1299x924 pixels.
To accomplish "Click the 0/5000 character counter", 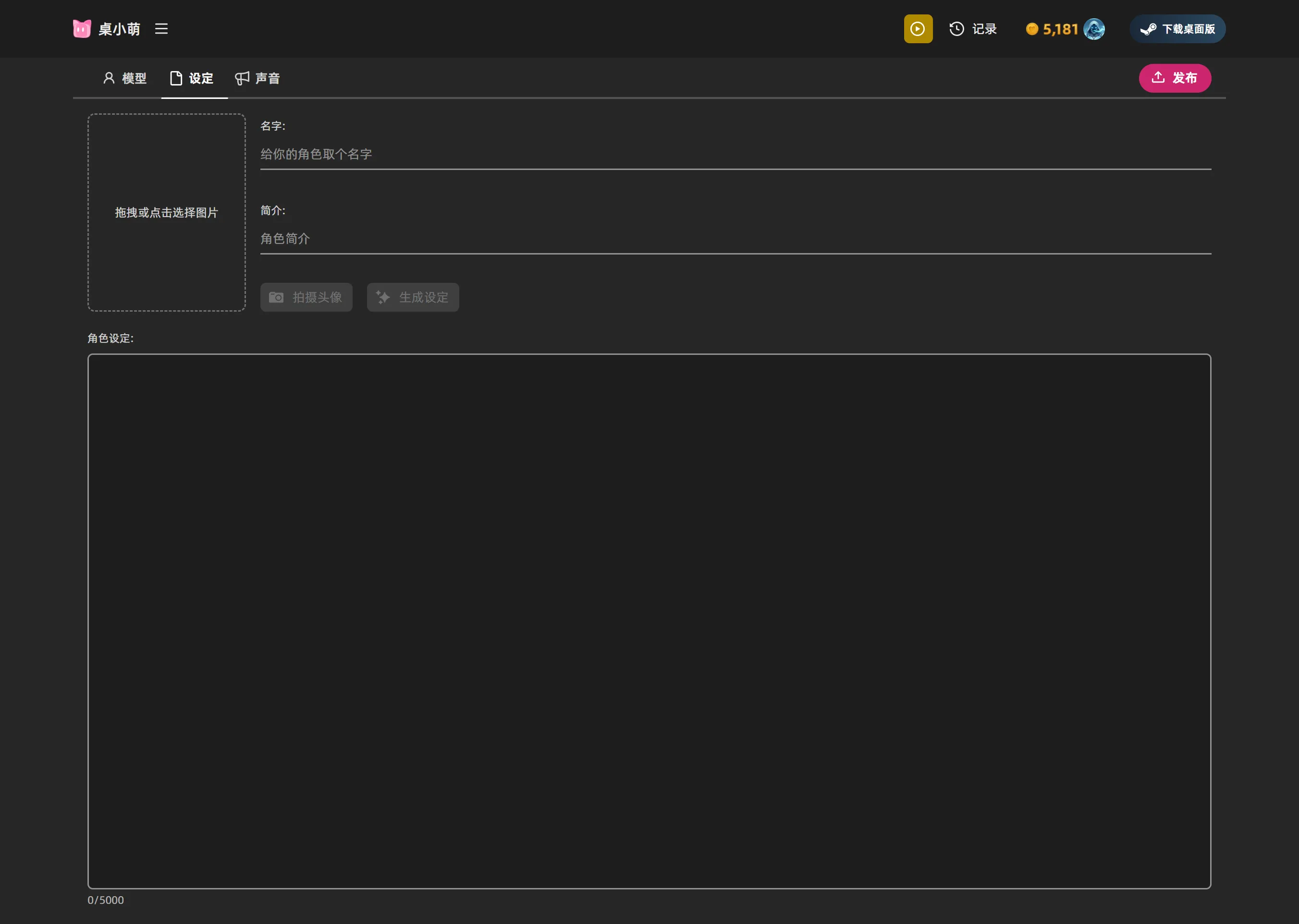I will 106,900.
